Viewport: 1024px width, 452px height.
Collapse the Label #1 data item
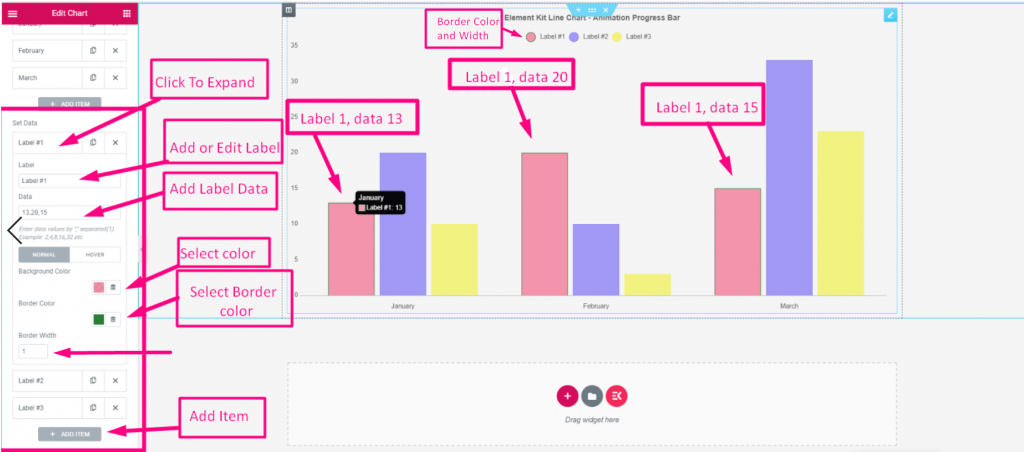[47, 142]
